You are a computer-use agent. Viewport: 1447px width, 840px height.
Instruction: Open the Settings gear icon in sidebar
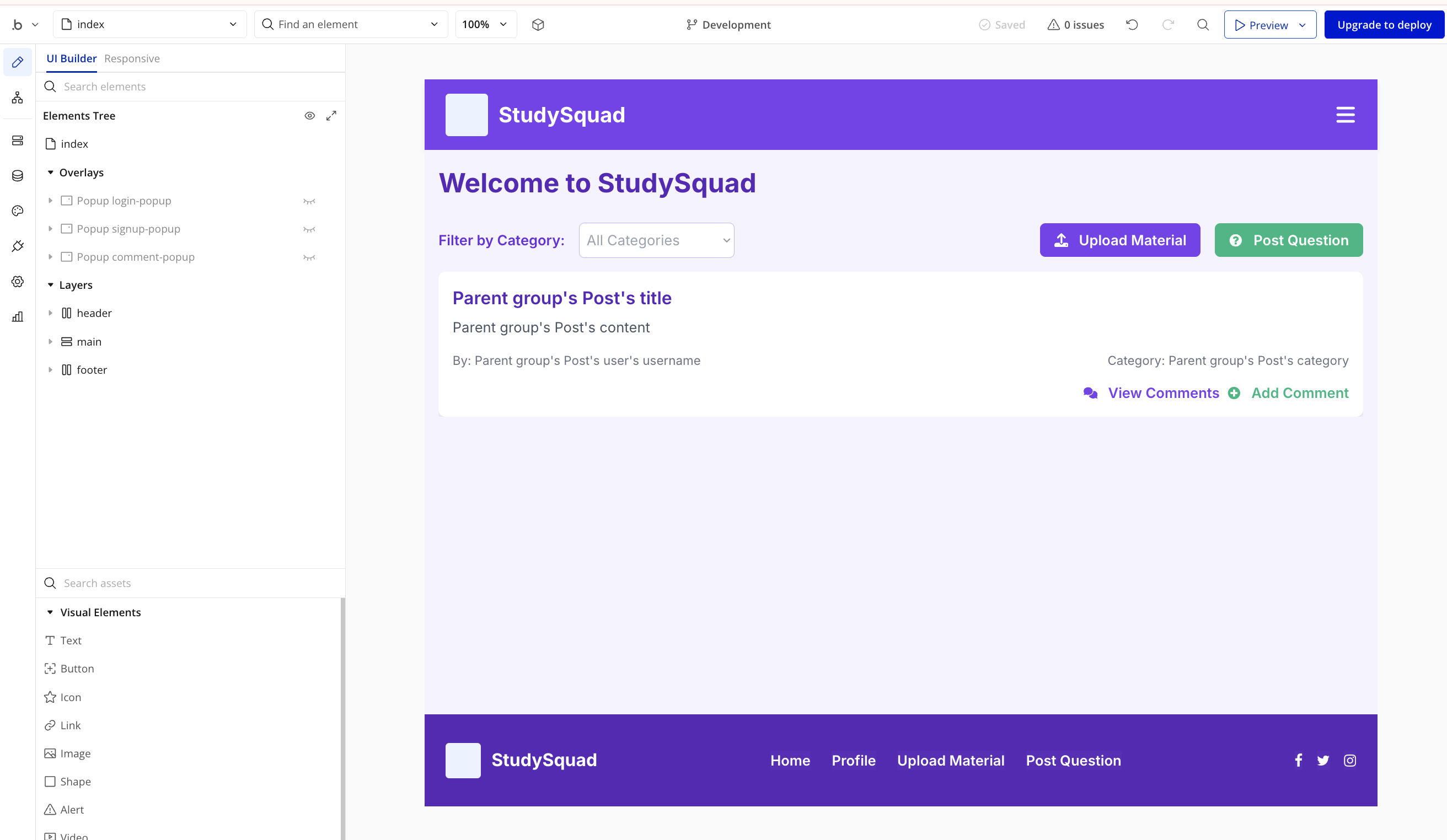tap(17, 282)
